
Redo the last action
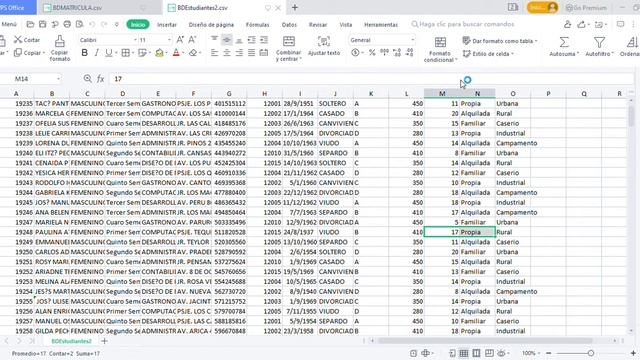[x=104, y=24]
